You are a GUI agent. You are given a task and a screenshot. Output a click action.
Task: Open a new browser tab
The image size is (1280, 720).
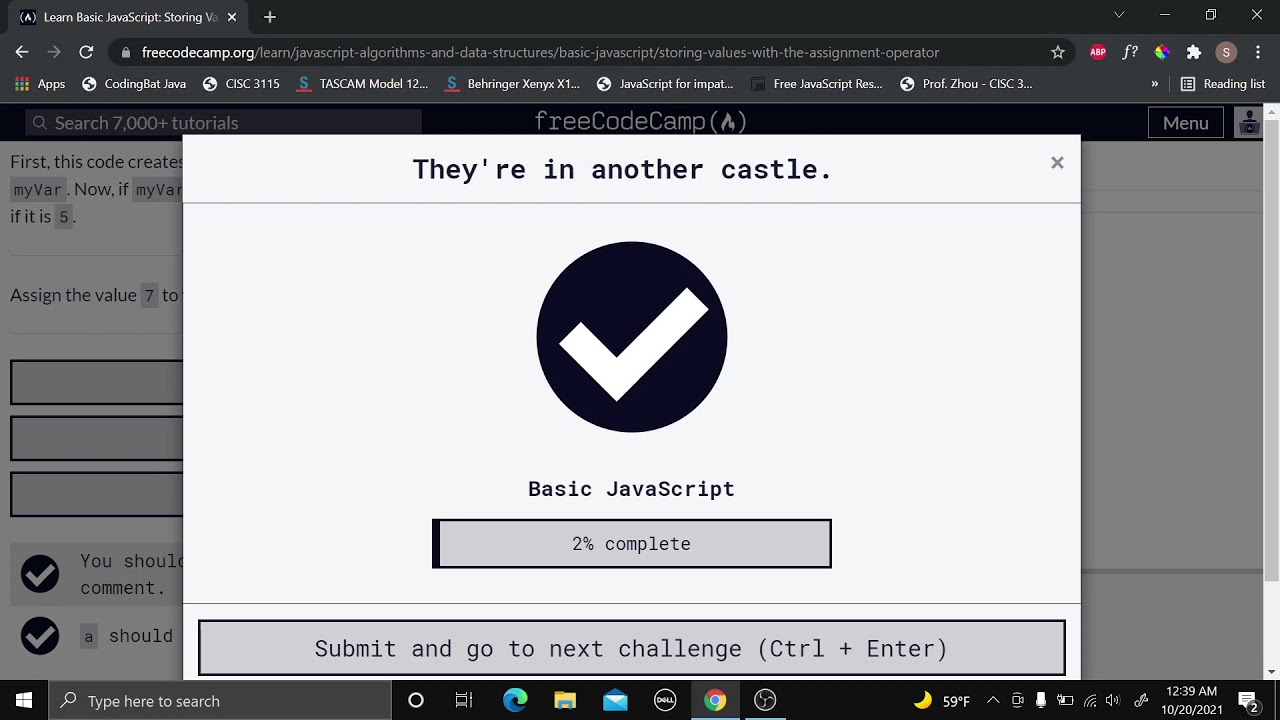coord(270,17)
